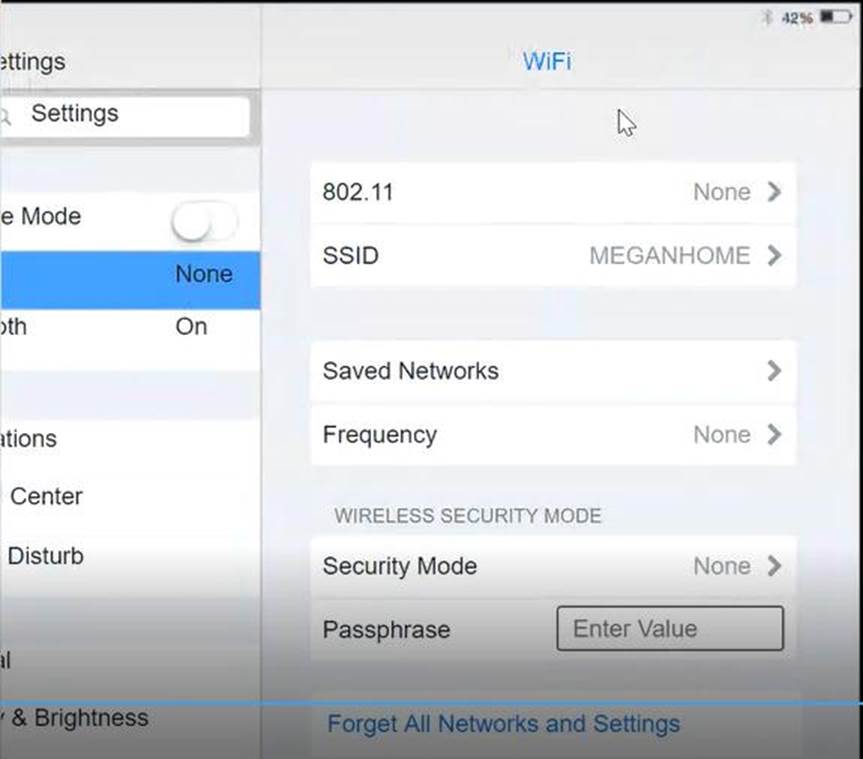Open the Frequency selection list
Screen dimensions: 863x759
tap(552, 435)
